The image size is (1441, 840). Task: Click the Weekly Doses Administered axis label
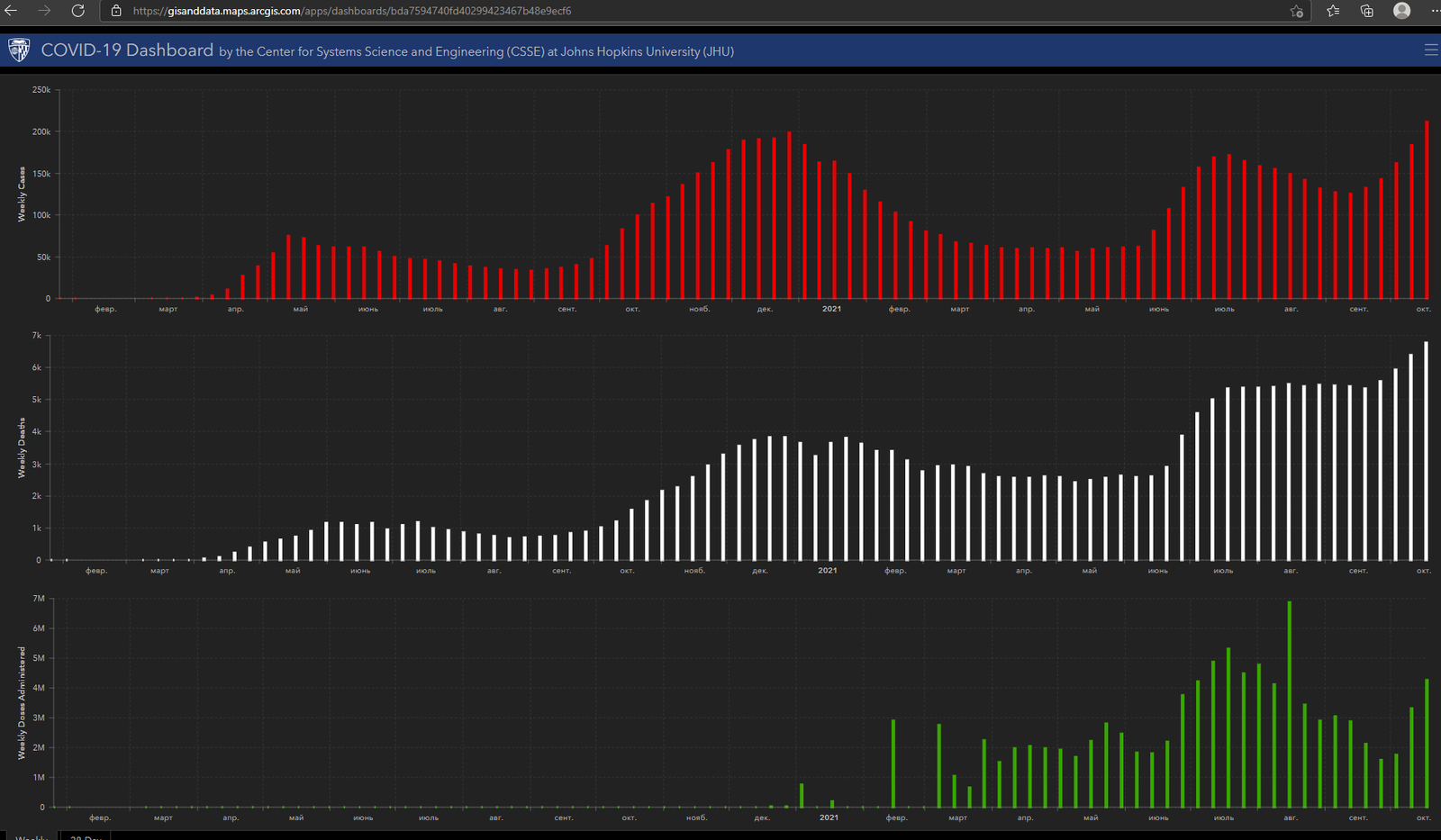click(x=22, y=703)
